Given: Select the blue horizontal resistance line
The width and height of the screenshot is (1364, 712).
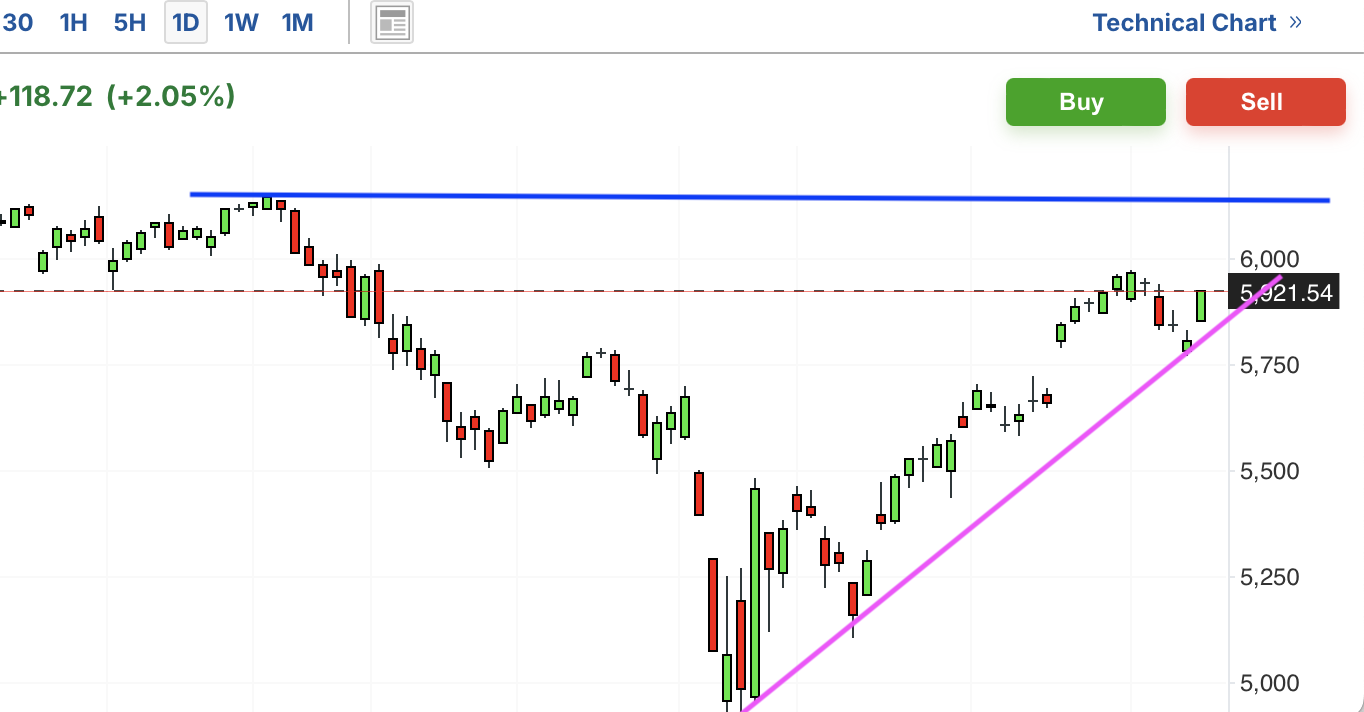Looking at the screenshot, I should click(760, 197).
